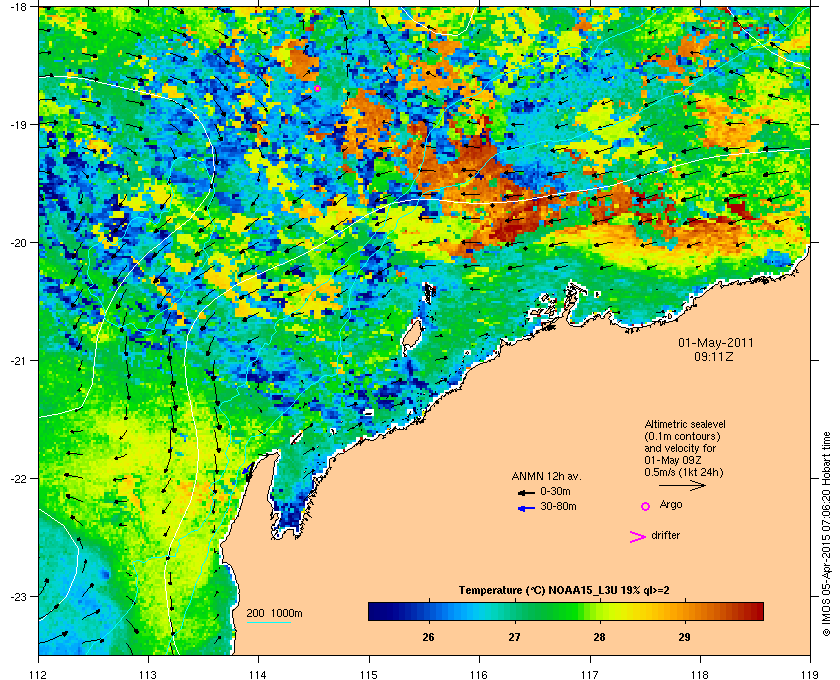Click the latitude axis label -22
Image resolution: width=840 pixels, height=680 pixels.
click(x=18, y=479)
